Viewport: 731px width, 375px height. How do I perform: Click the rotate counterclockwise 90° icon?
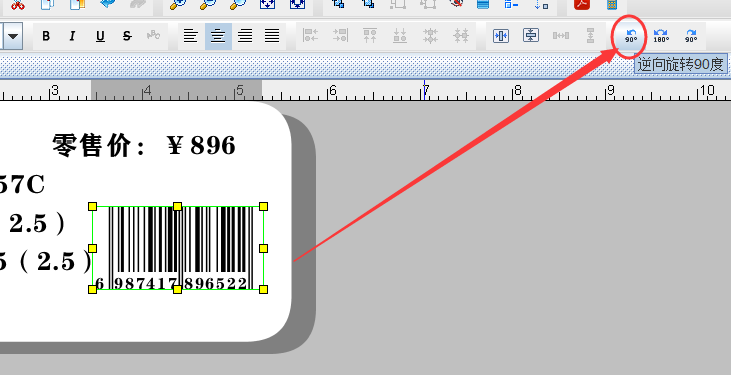[631, 35]
